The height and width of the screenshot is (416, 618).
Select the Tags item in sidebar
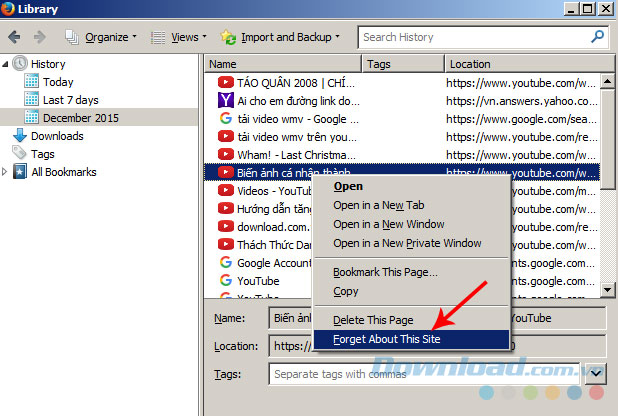42,154
